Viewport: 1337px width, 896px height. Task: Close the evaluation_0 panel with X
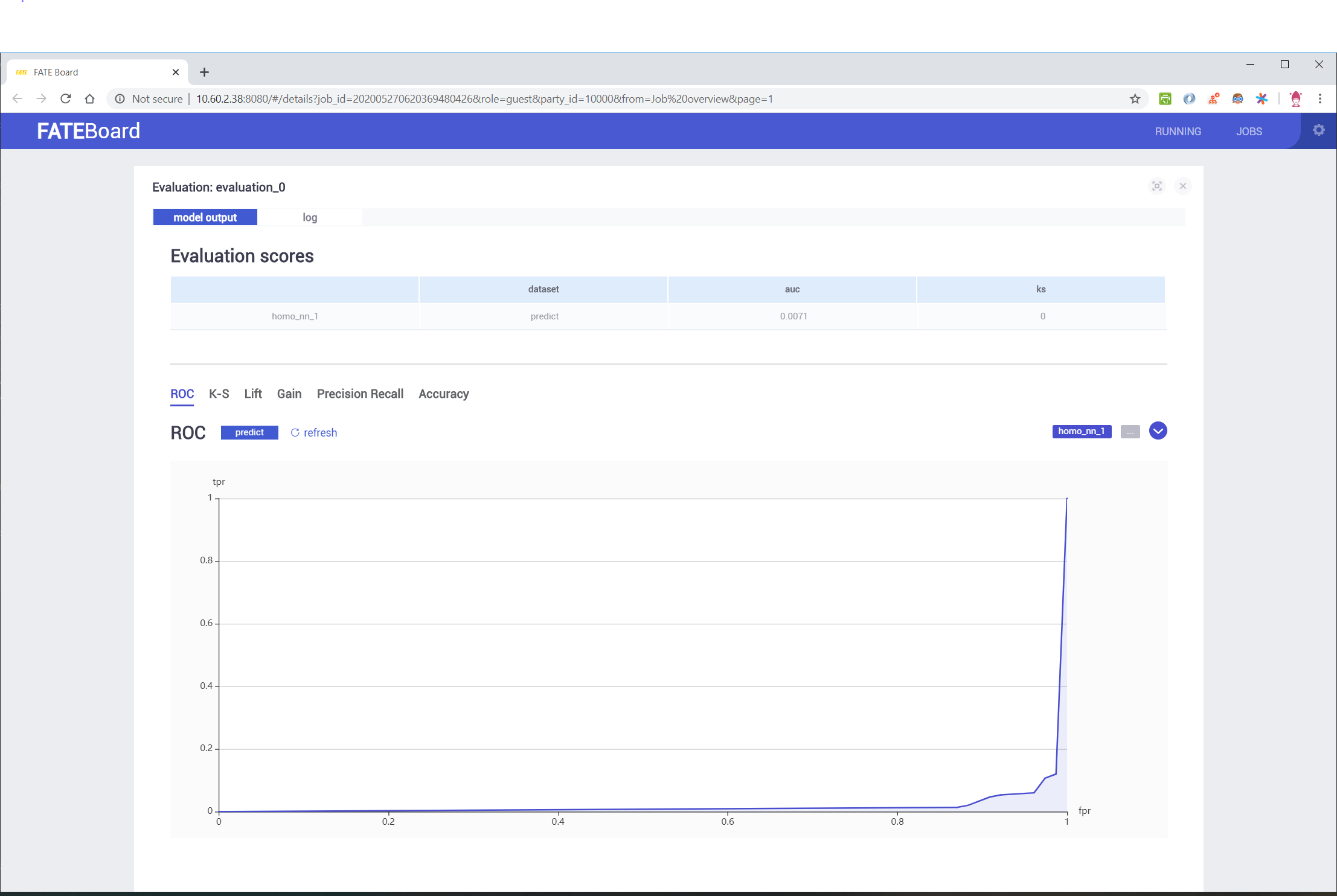pos(1182,186)
